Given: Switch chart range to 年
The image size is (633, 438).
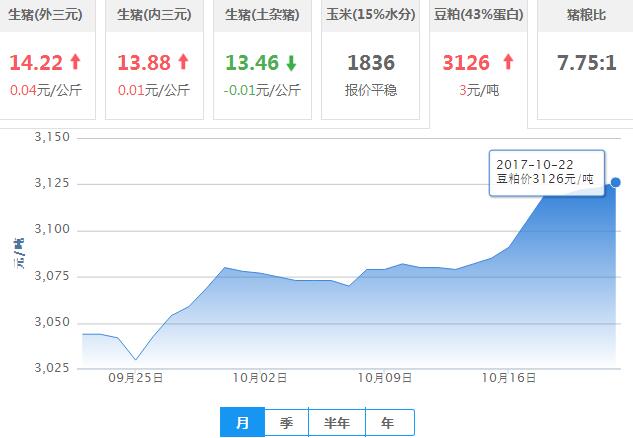Looking at the screenshot, I should click(390, 422).
